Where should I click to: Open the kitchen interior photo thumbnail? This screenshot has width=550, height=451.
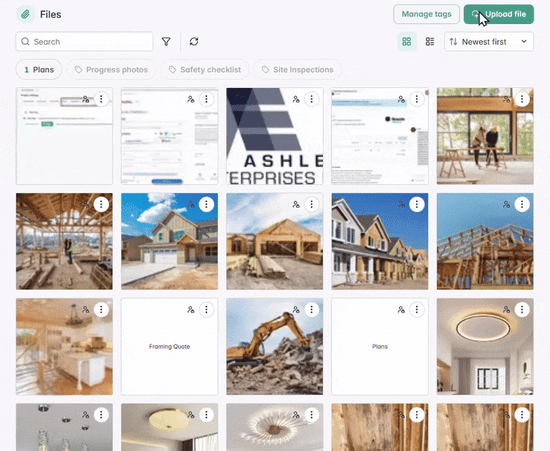pyautogui.click(x=64, y=346)
